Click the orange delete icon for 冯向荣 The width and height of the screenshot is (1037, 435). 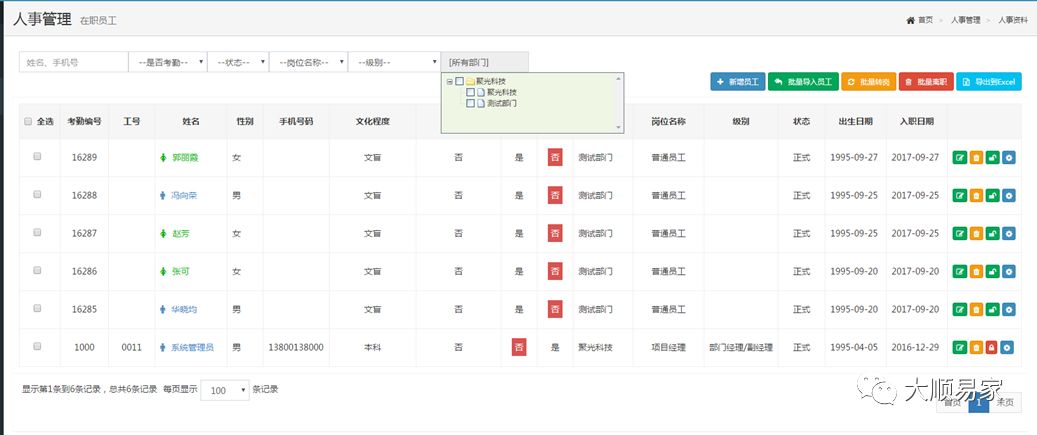point(976,196)
